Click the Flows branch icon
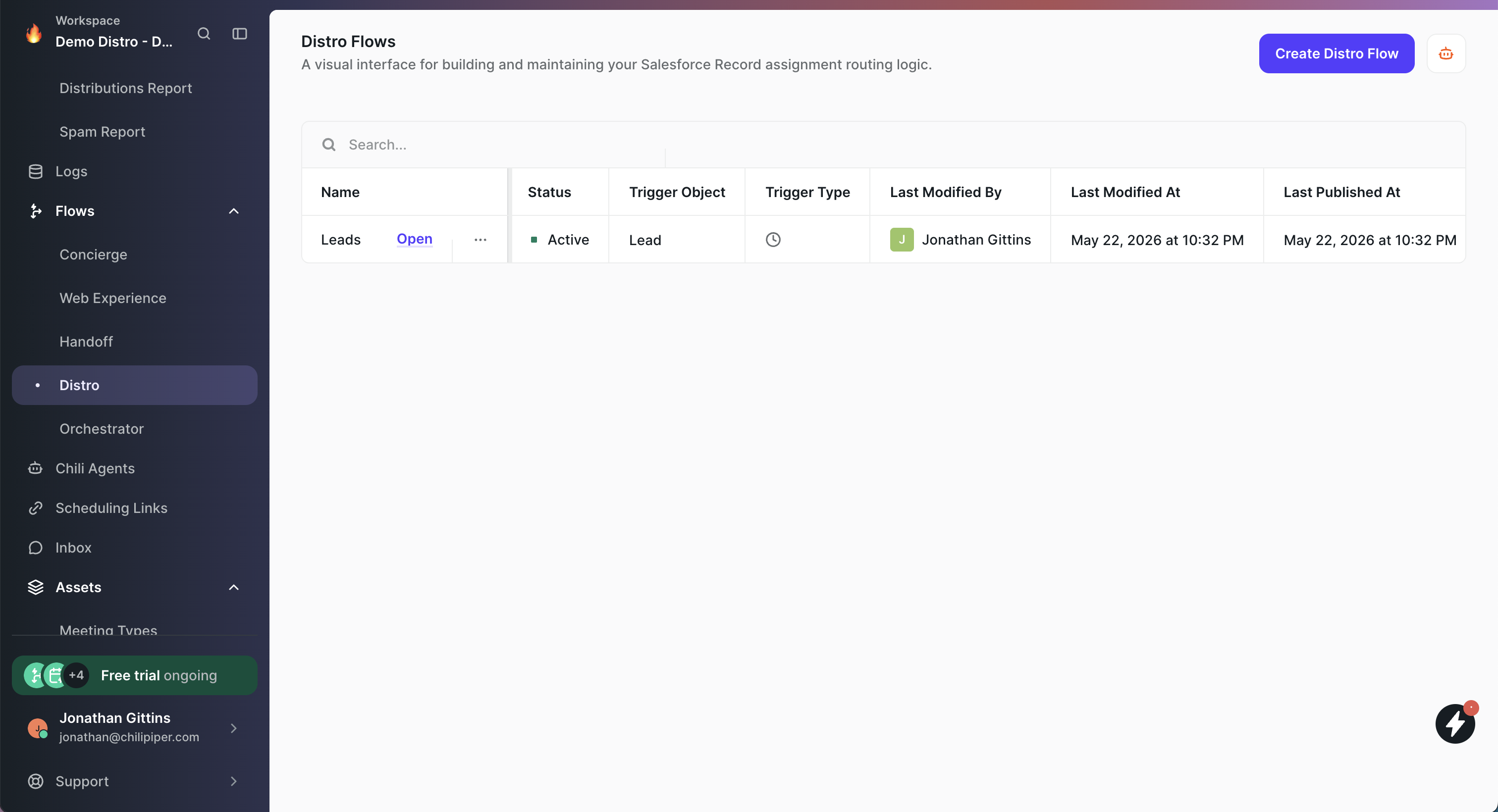The image size is (1498, 812). 36,211
